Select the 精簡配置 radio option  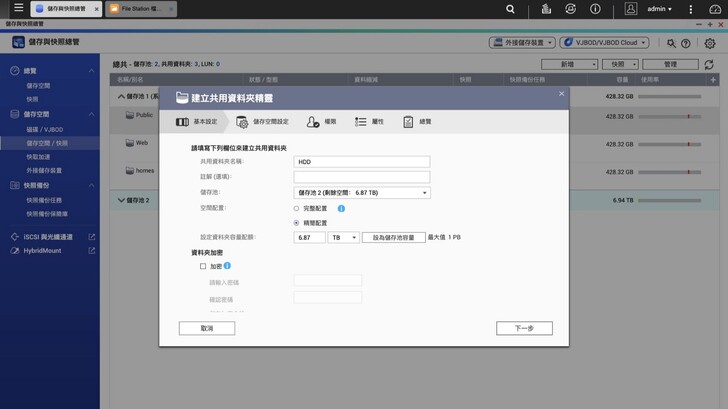297,223
